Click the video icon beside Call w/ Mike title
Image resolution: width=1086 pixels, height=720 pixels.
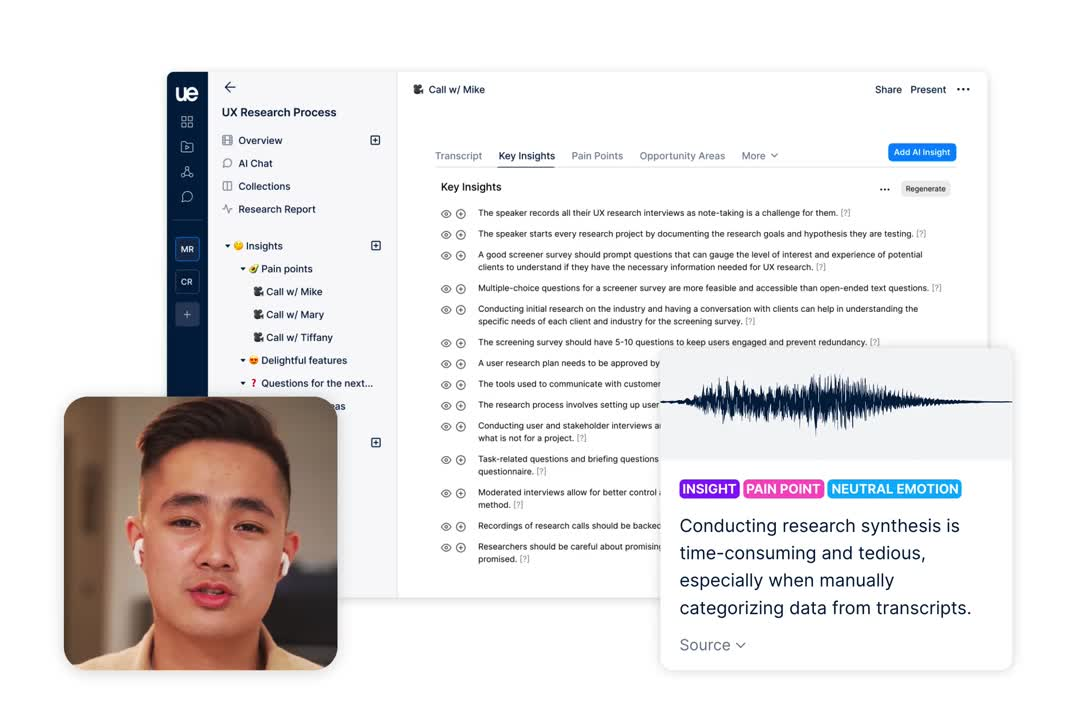418,89
